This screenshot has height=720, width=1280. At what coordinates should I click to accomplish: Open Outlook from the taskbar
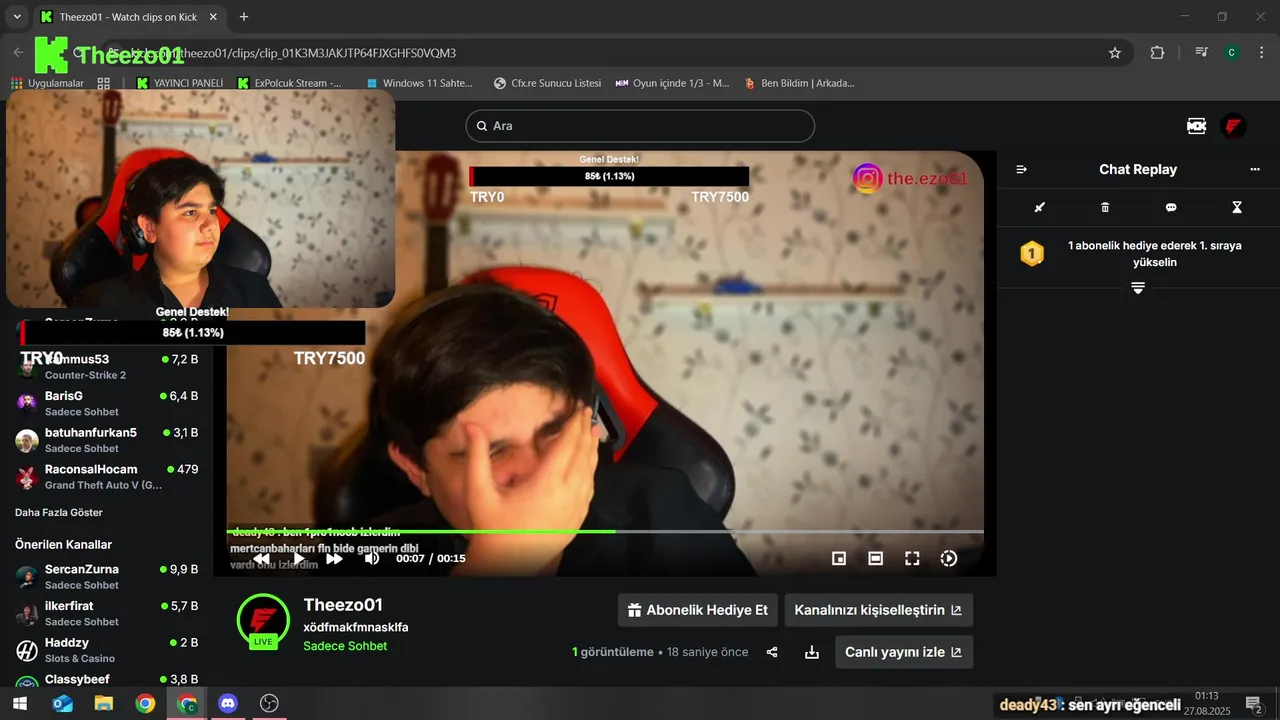click(62, 704)
